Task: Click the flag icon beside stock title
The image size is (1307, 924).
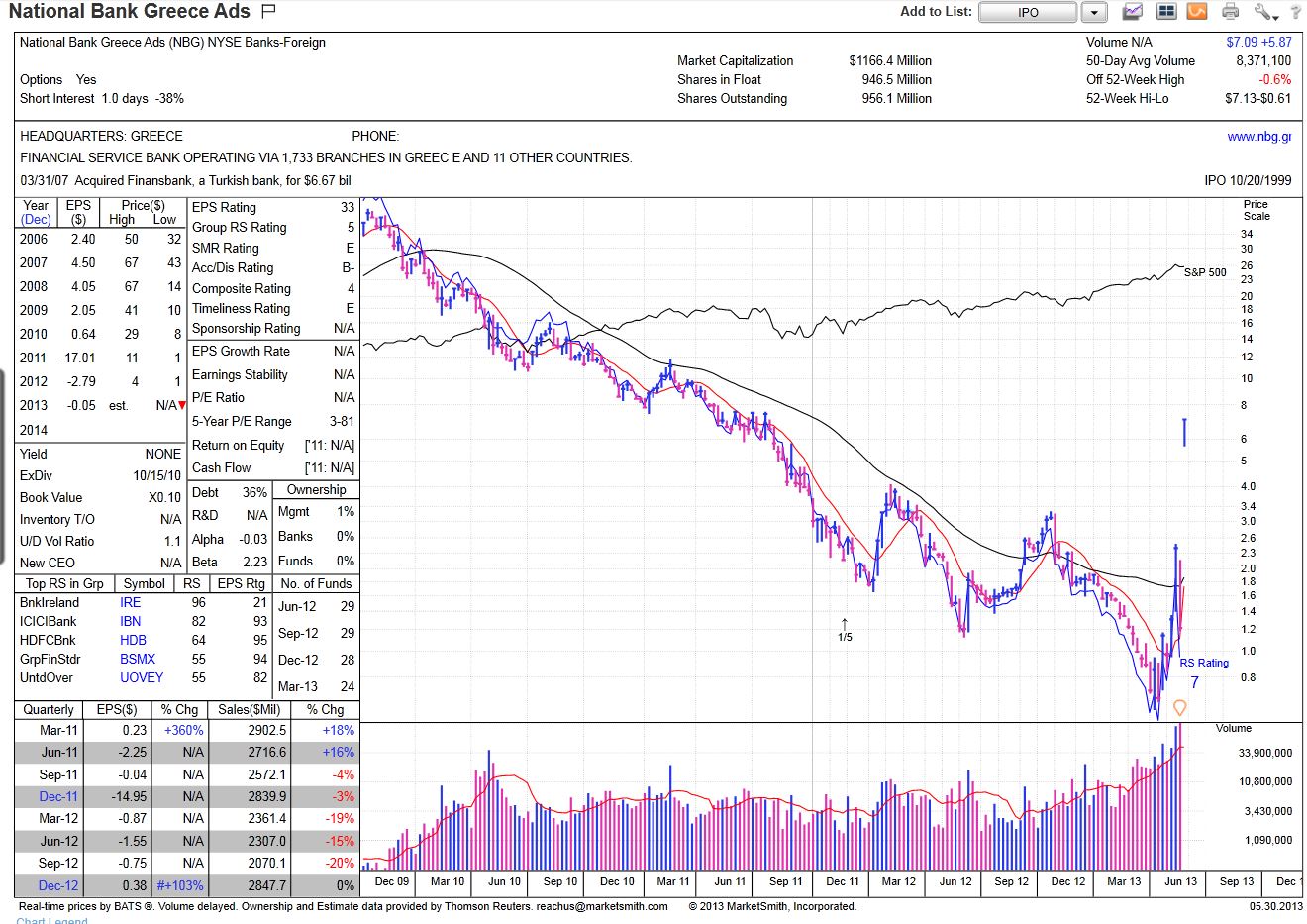Action: click(x=268, y=12)
